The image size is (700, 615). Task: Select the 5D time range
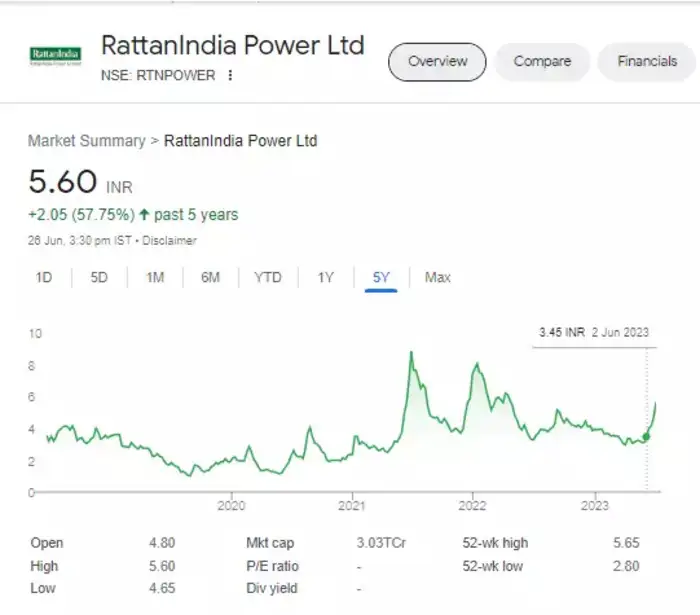click(99, 277)
